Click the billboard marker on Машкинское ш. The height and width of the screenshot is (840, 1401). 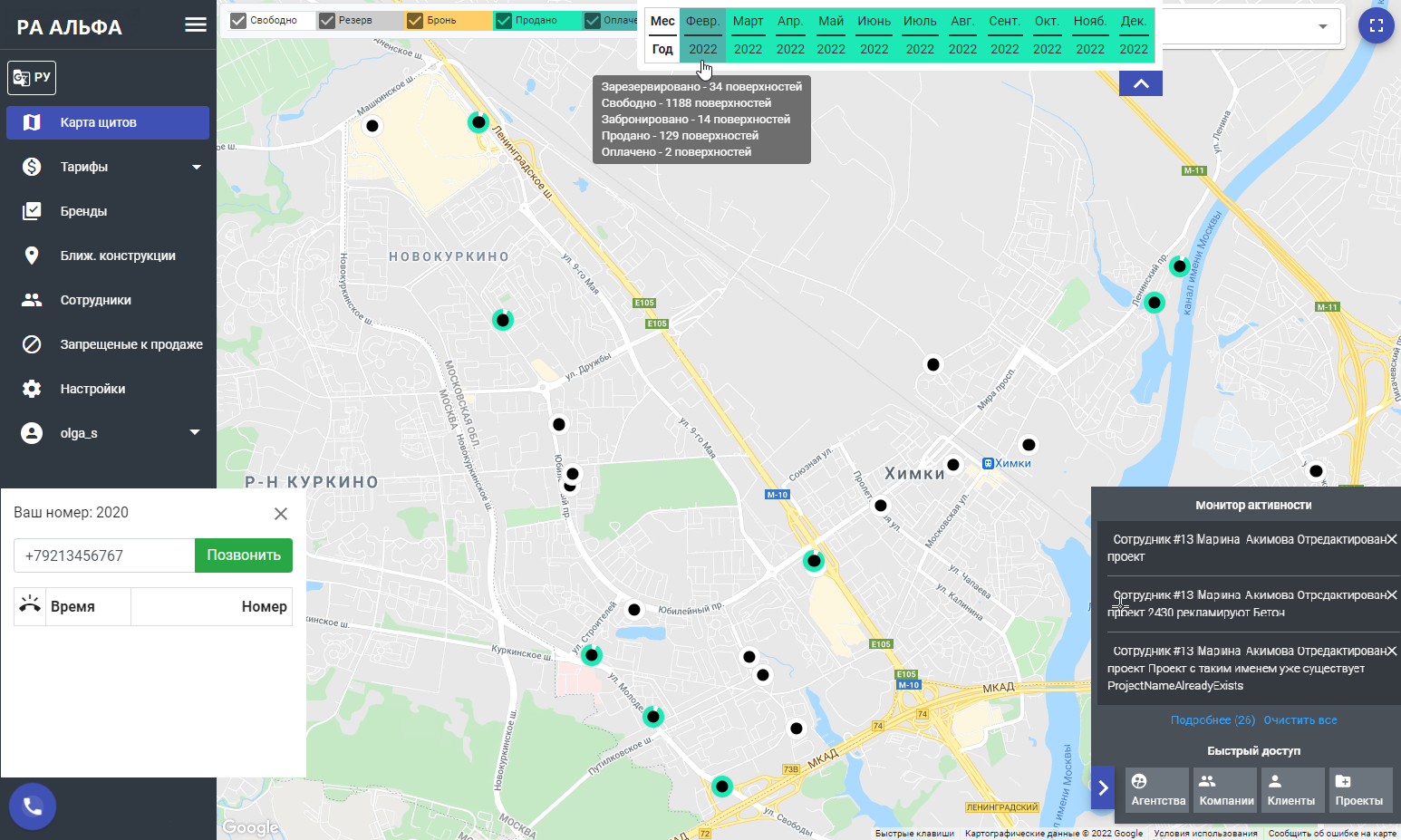pos(372,126)
